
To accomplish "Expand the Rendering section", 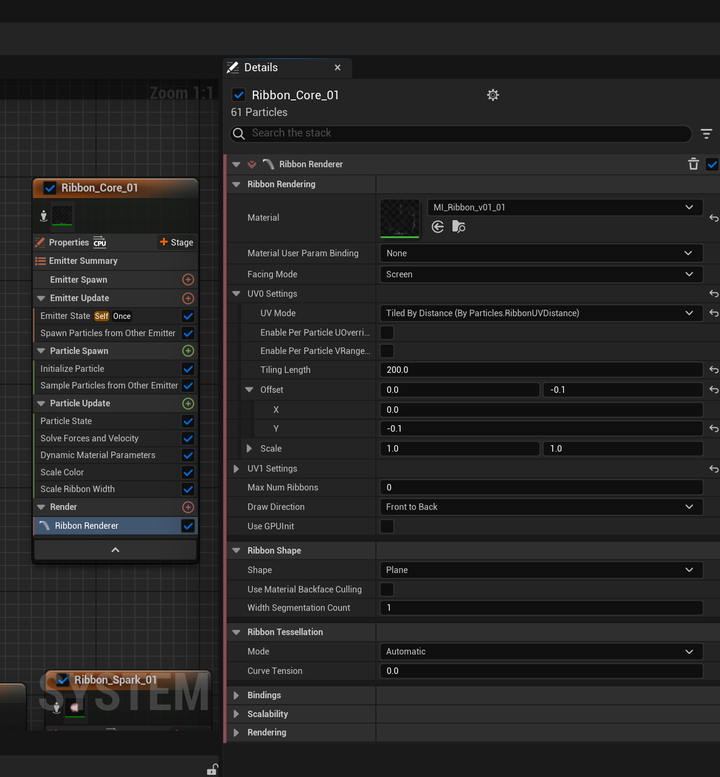I will point(236,732).
